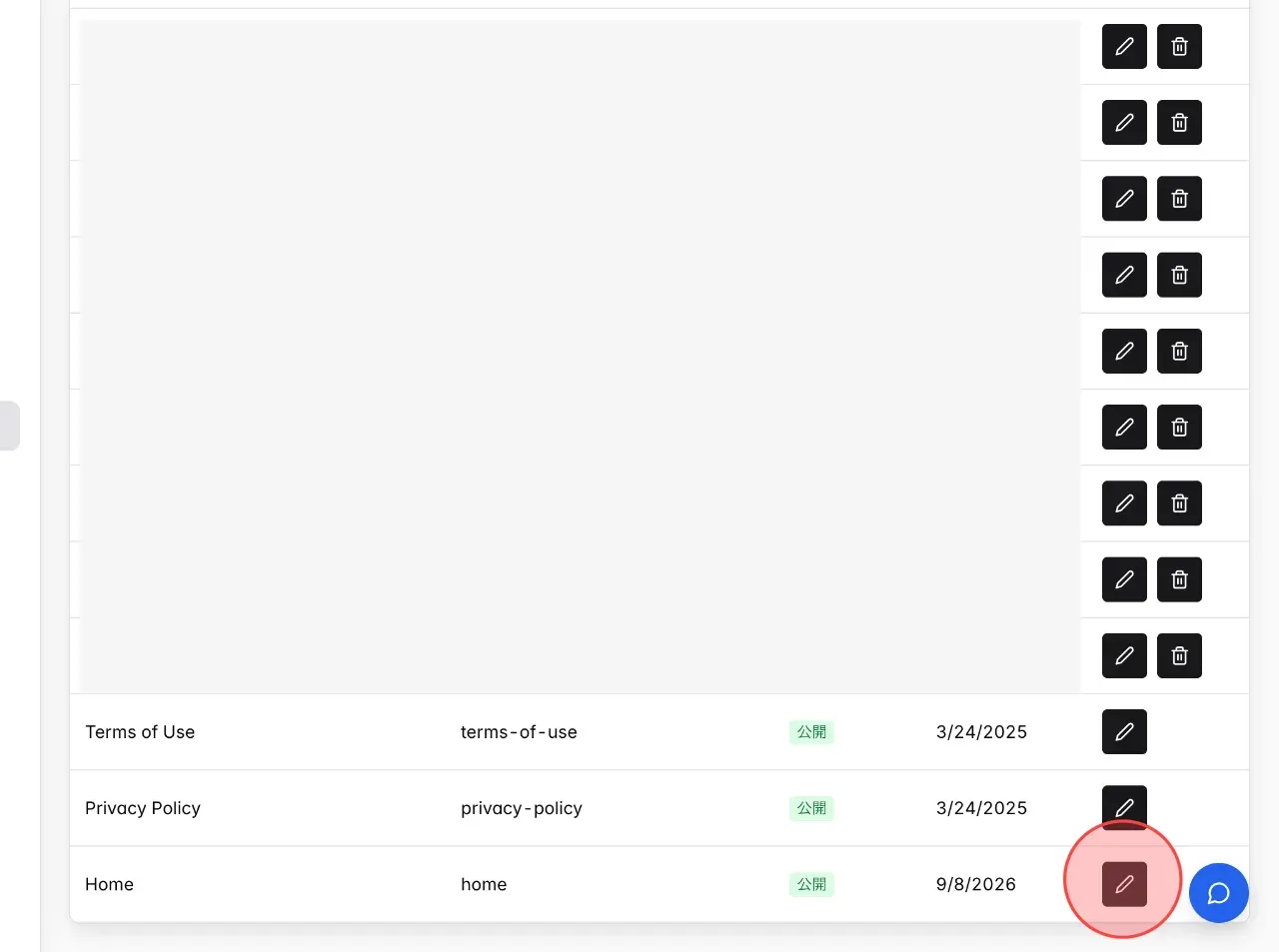Click the "privacy-policy" slug
The height and width of the screenshot is (952, 1279).
tap(522, 808)
